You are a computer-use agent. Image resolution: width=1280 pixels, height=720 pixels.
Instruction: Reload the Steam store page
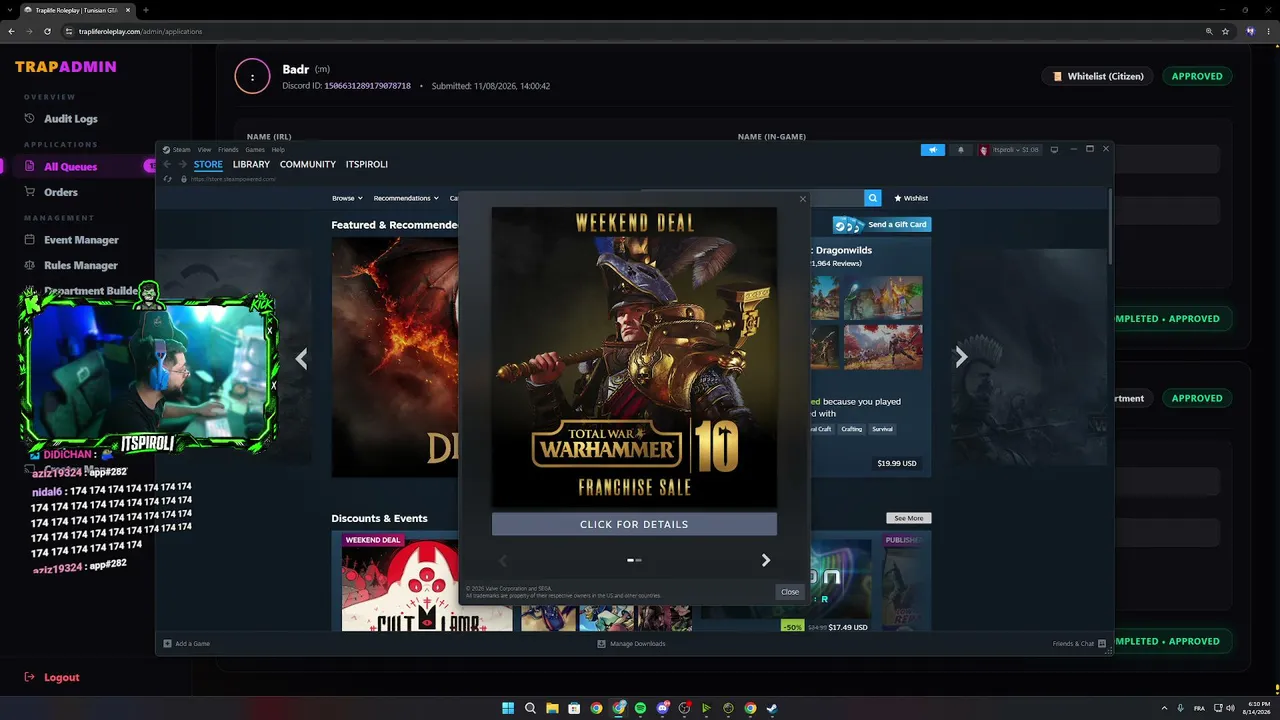[x=168, y=179]
